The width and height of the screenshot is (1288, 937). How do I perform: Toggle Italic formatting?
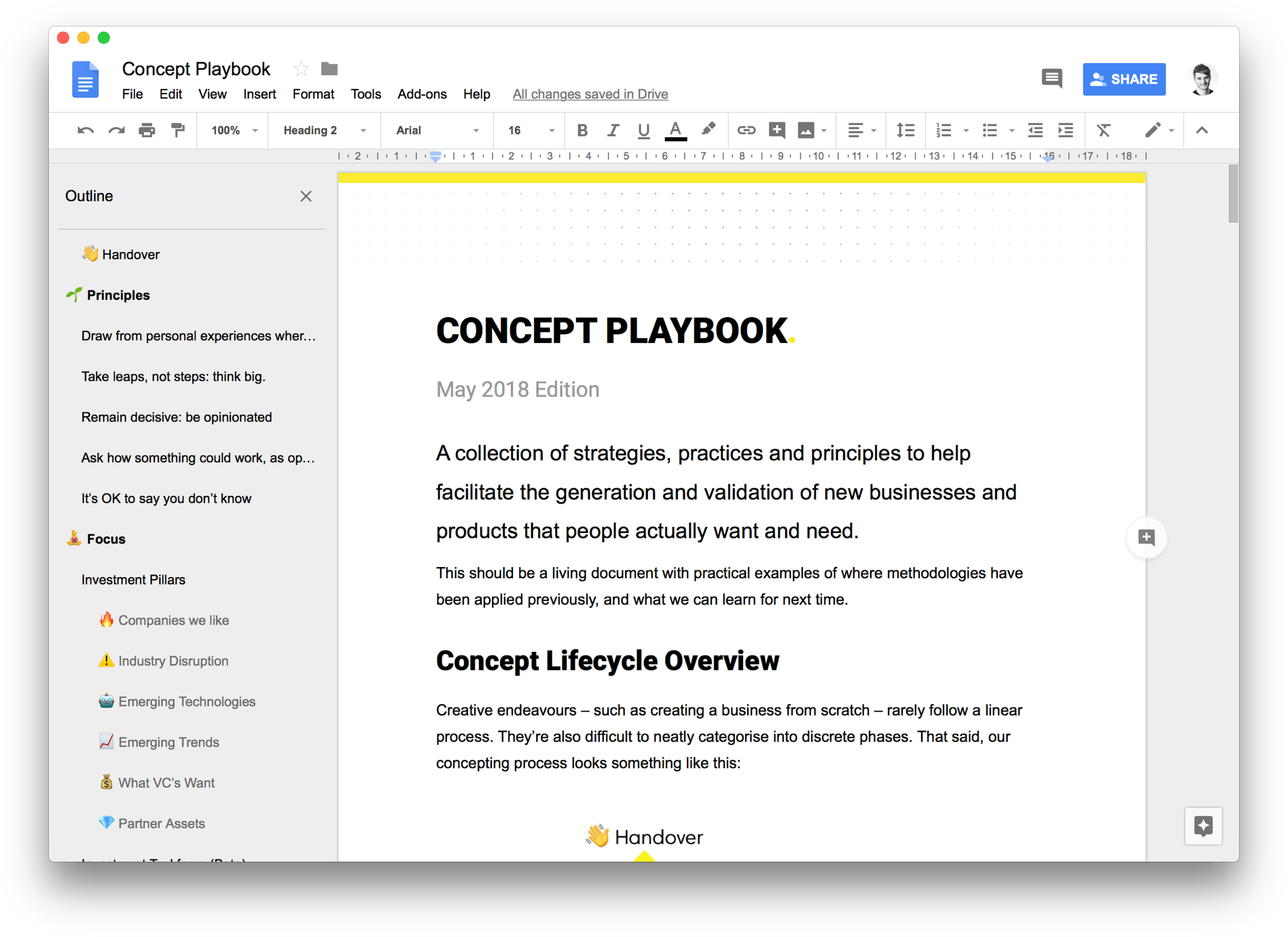point(613,130)
